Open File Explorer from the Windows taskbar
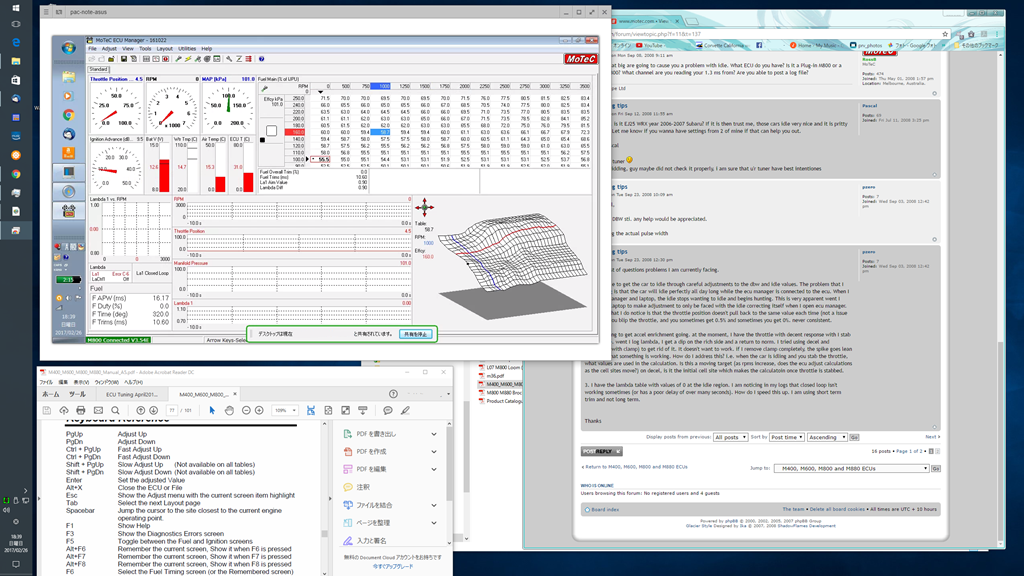The image size is (1024, 576). [16, 61]
